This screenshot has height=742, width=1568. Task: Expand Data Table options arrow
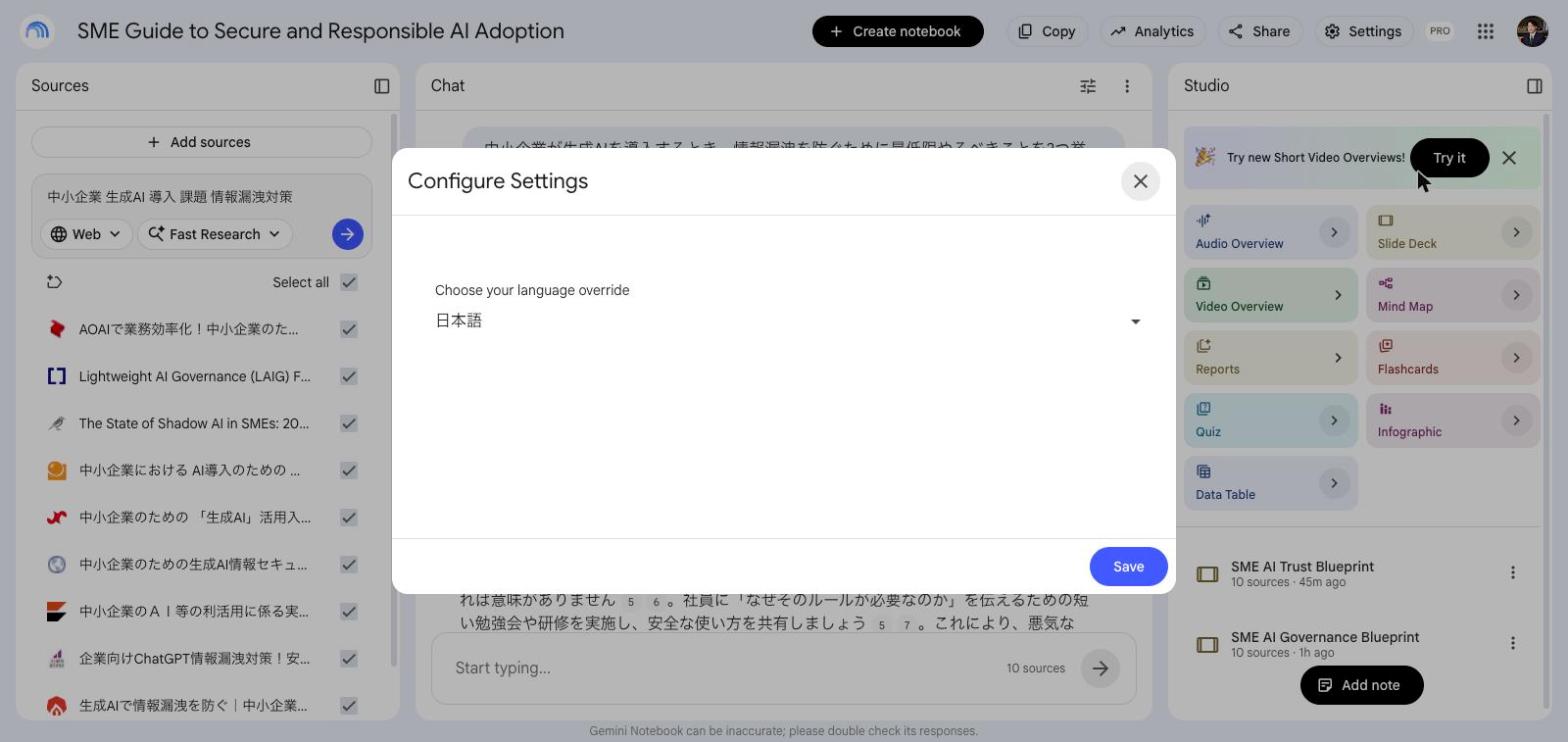[1334, 484]
